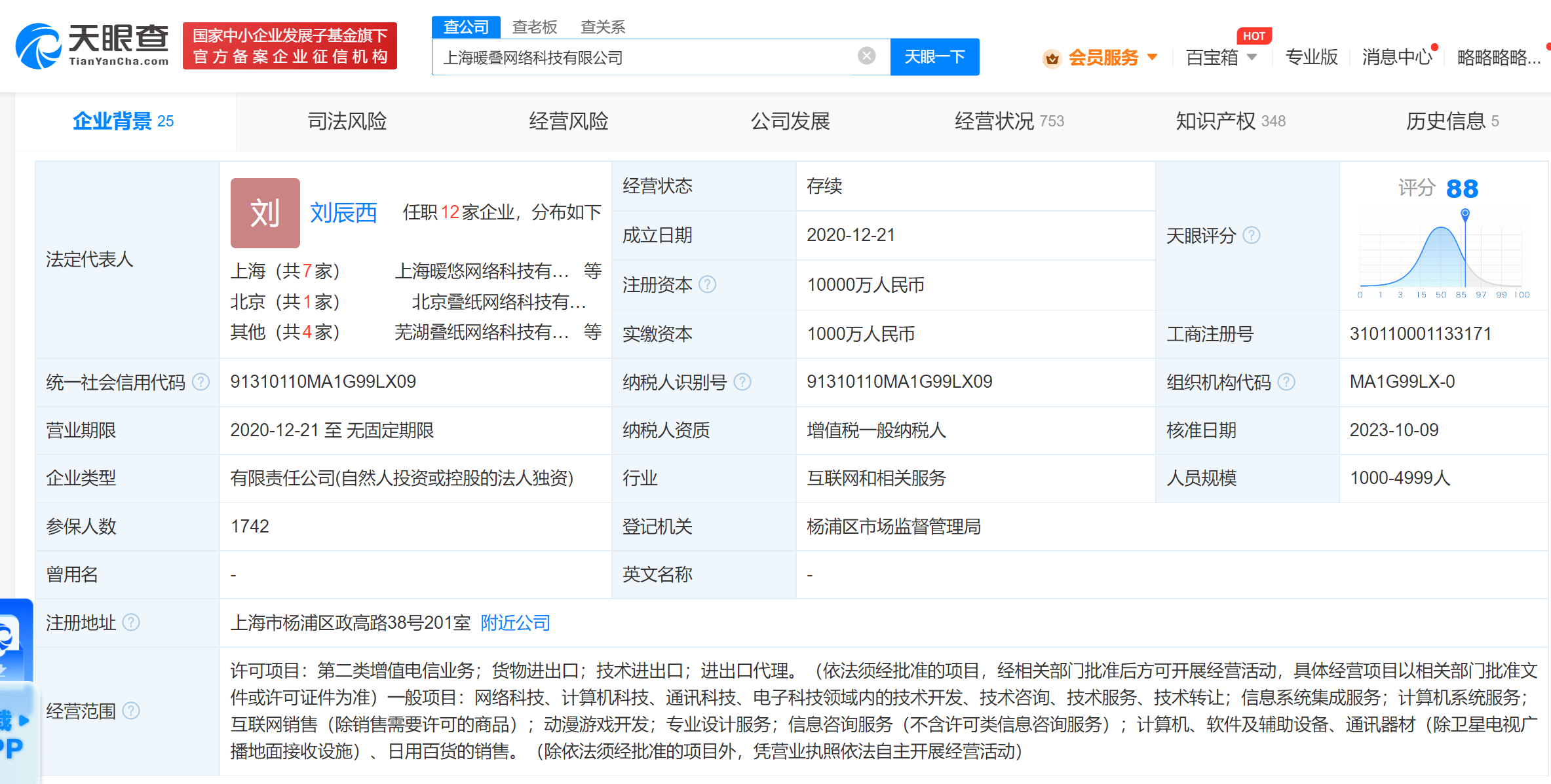Clear the search box with the X icon

866,56
